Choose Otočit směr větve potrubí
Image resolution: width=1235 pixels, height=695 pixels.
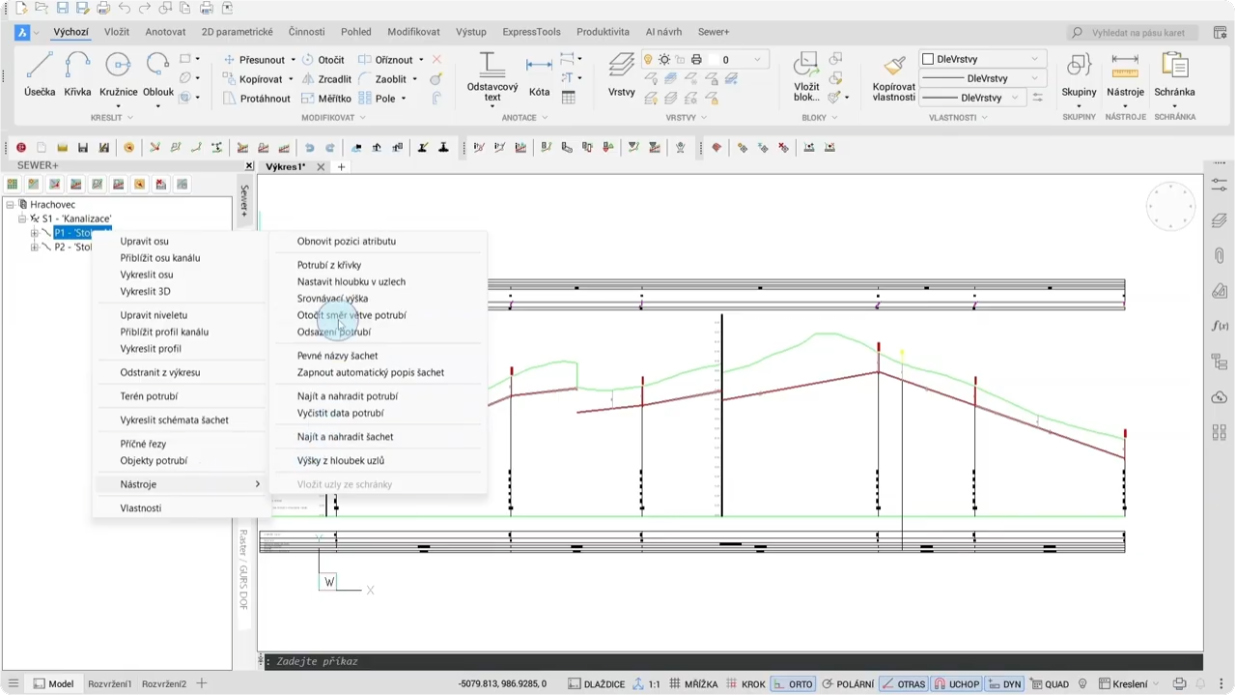point(351,315)
